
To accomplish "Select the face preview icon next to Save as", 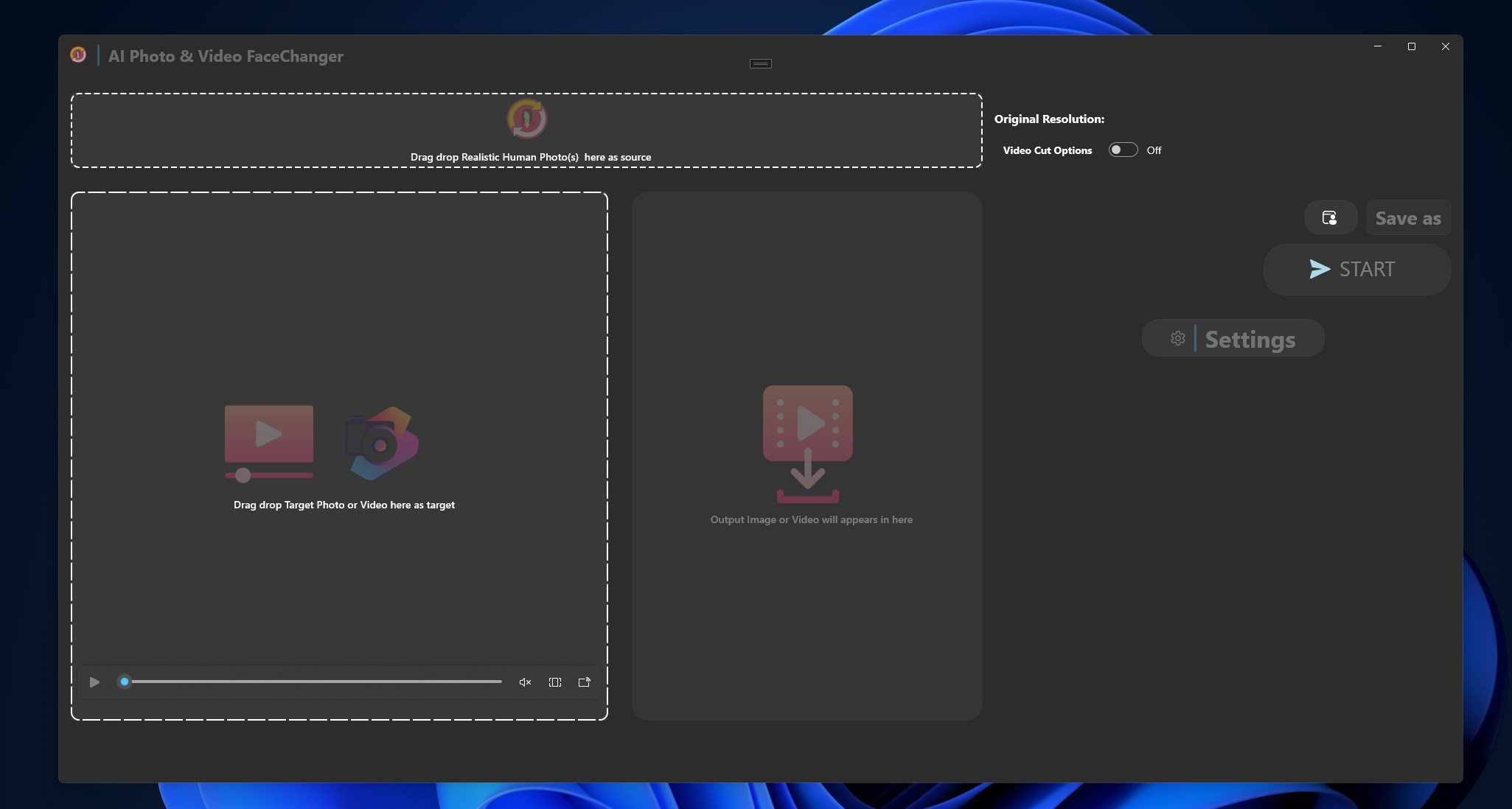I will (x=1330, y=218).
